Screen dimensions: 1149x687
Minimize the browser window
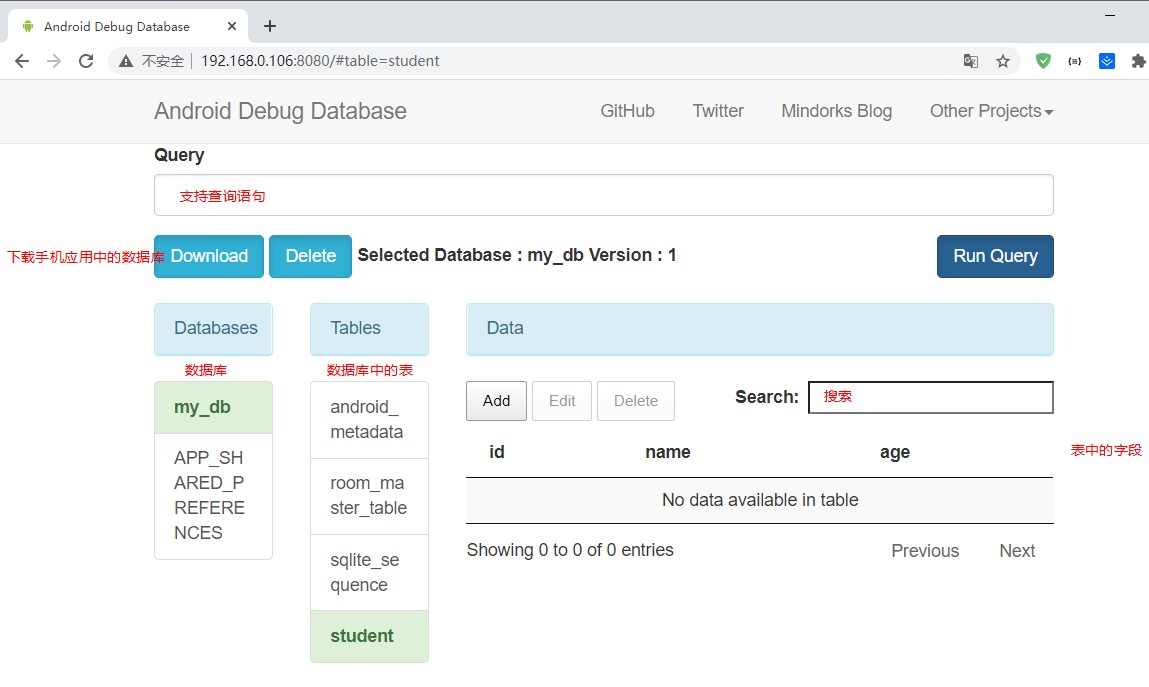(x=1110, y=15)
